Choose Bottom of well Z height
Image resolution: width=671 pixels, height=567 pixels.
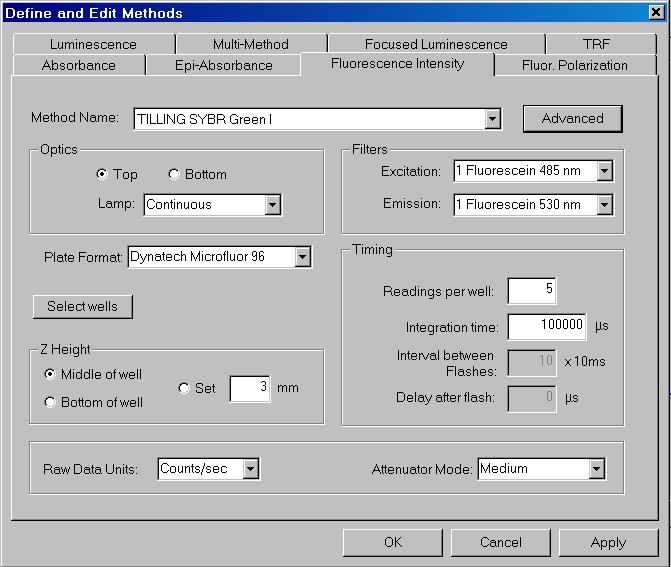(50, 402)
